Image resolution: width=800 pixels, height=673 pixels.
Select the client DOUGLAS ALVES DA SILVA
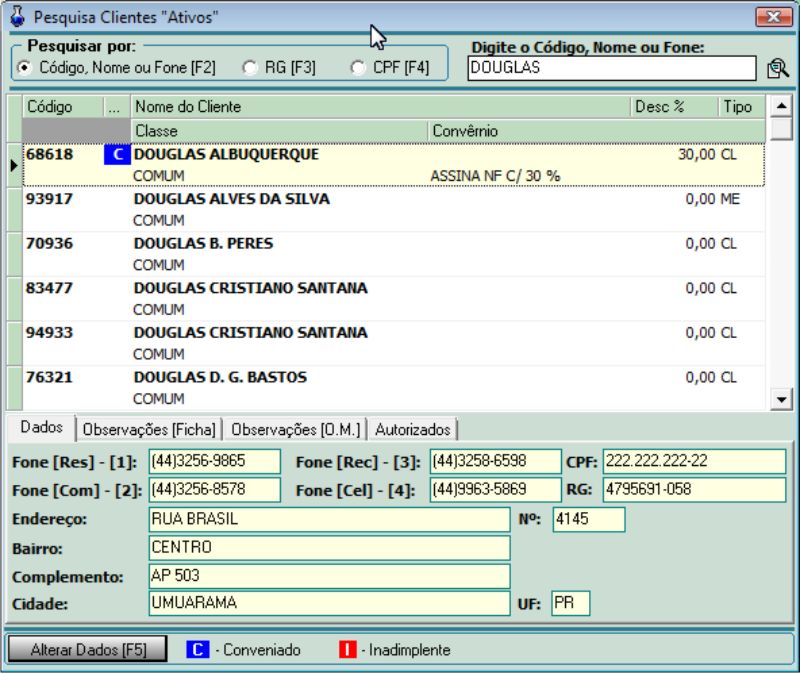click(231, 199)
